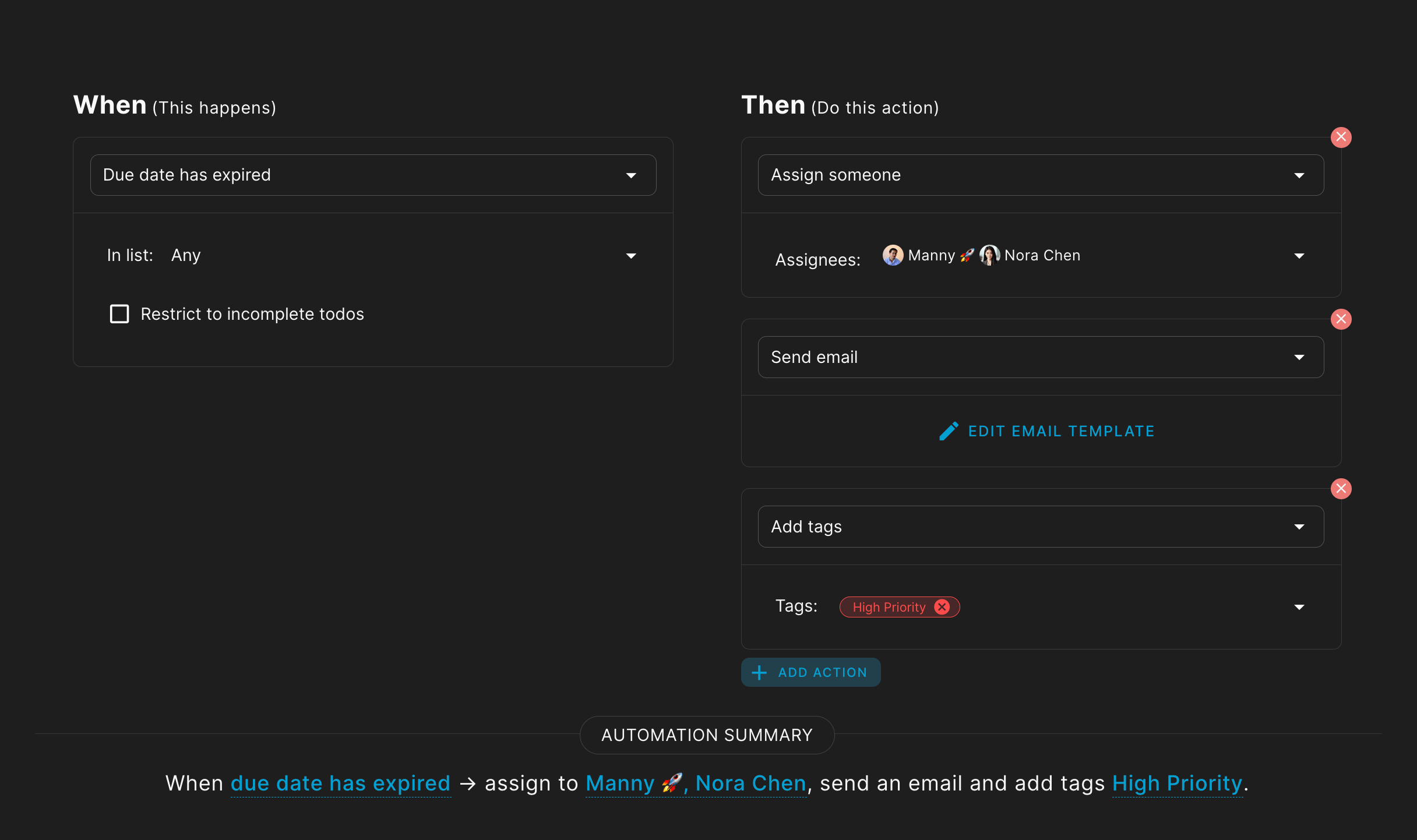The width and height of the screenshot is (1417, 840).
Task: Expand the Assignees dropdown arrow
Action: (1299, 256)
